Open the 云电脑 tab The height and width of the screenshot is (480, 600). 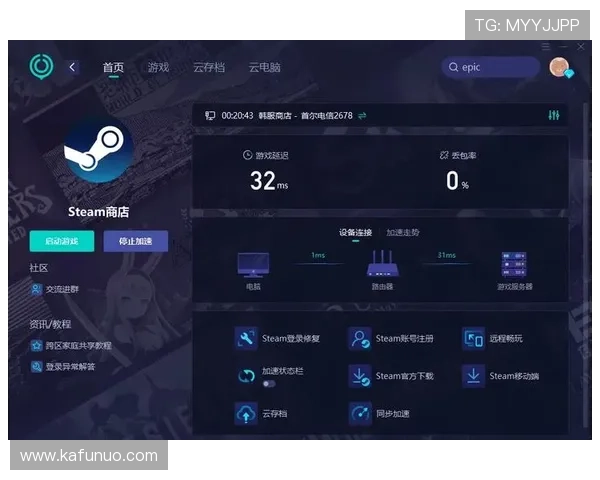point(264,67)
